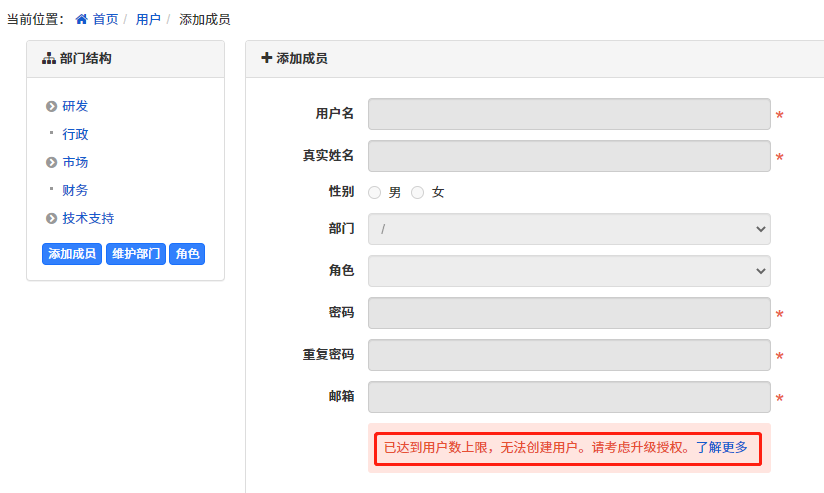Expand the 研发 department arrow icon
This screenshot has height=493, width=824.
(x=51, y=107)
